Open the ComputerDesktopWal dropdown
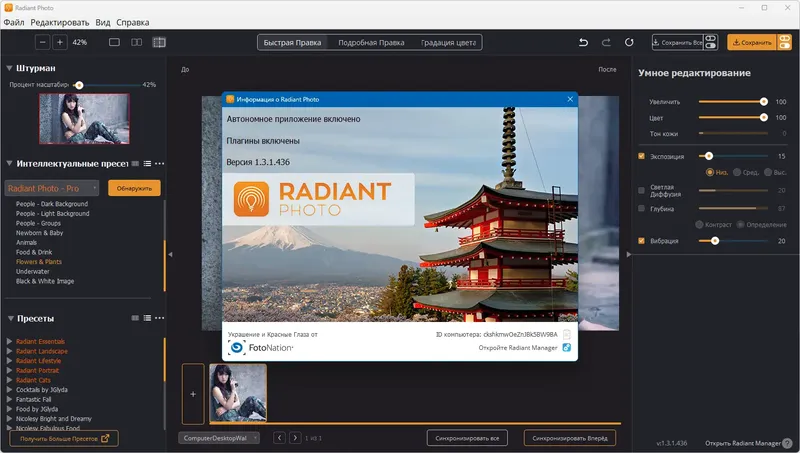800x453 pixels. [219, 438]
